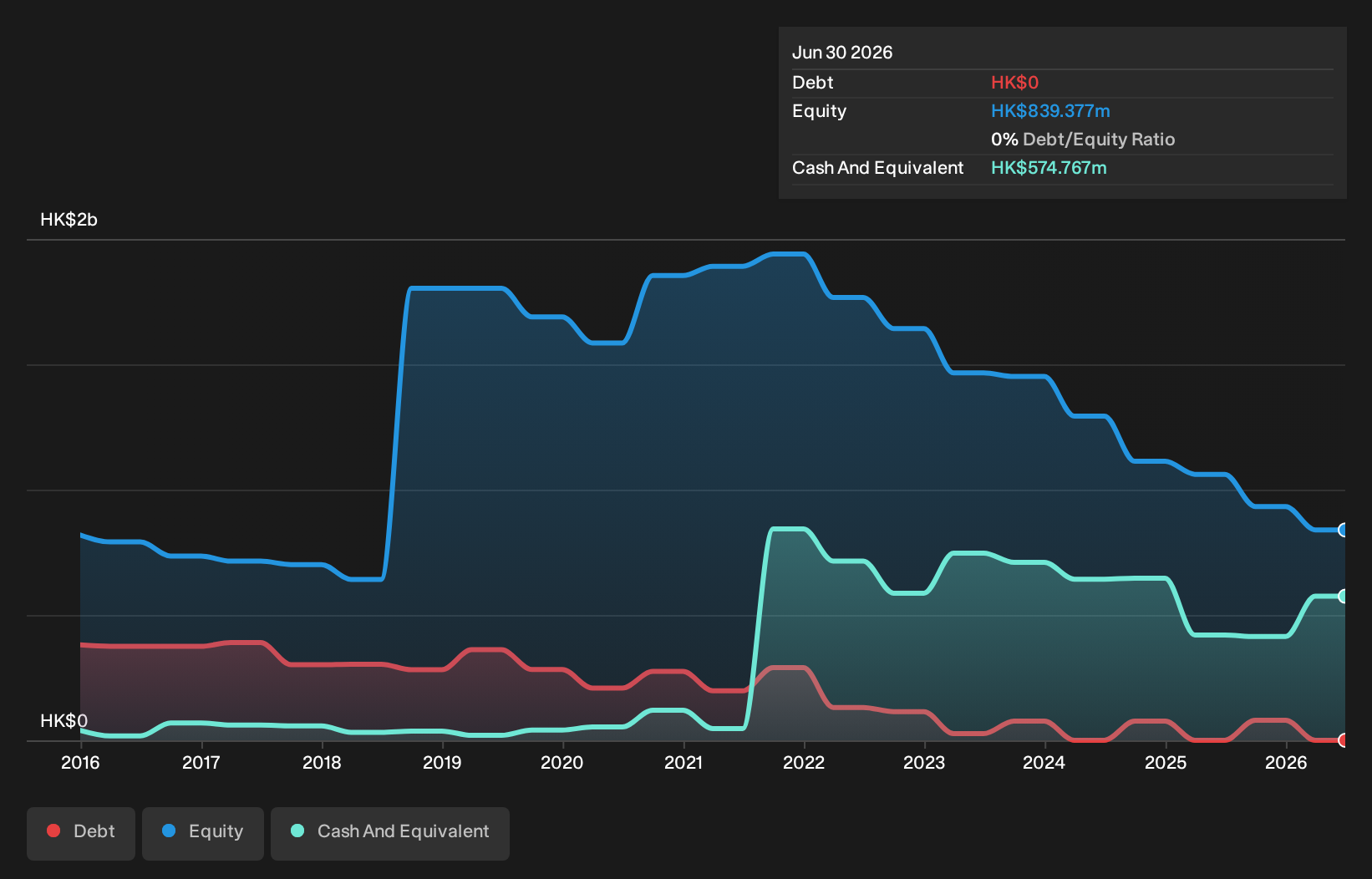Click the 2022 x-axis label
The image size is (1372, 879).
pos(804,762)
